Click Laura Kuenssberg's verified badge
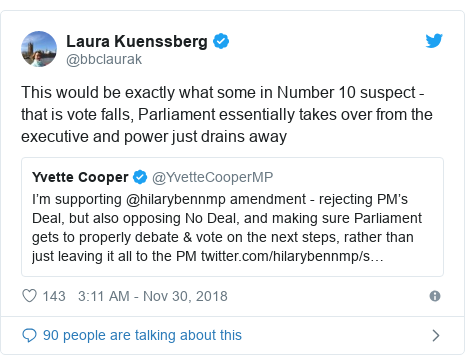The image size is (465, 364). coord(221,41)
